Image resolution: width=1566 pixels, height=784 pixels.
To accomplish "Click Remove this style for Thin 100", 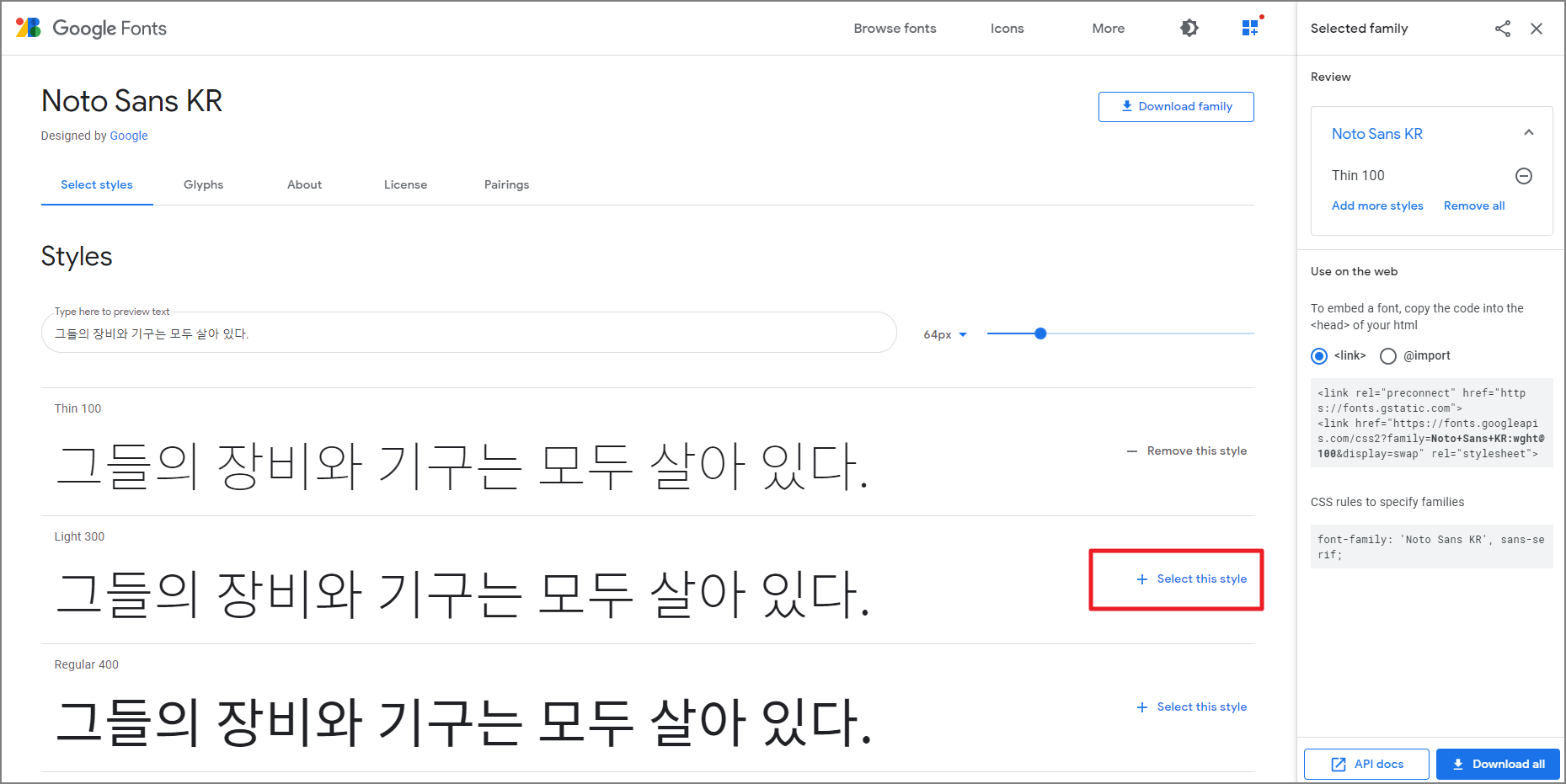I will 1187,451.
